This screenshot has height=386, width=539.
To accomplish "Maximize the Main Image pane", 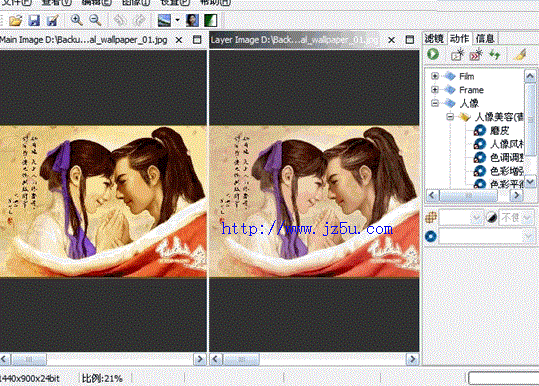I will tap(197, 40).
